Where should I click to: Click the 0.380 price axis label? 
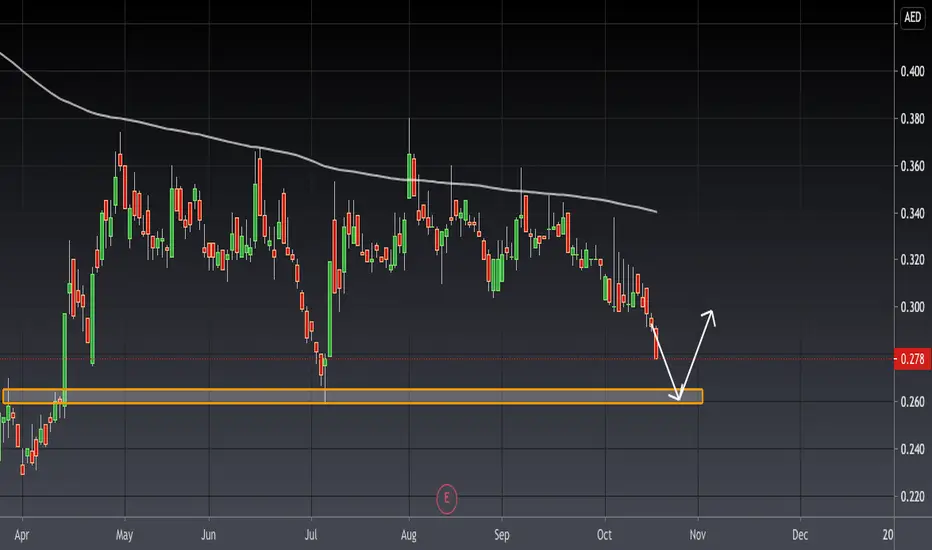pos(912,119)
